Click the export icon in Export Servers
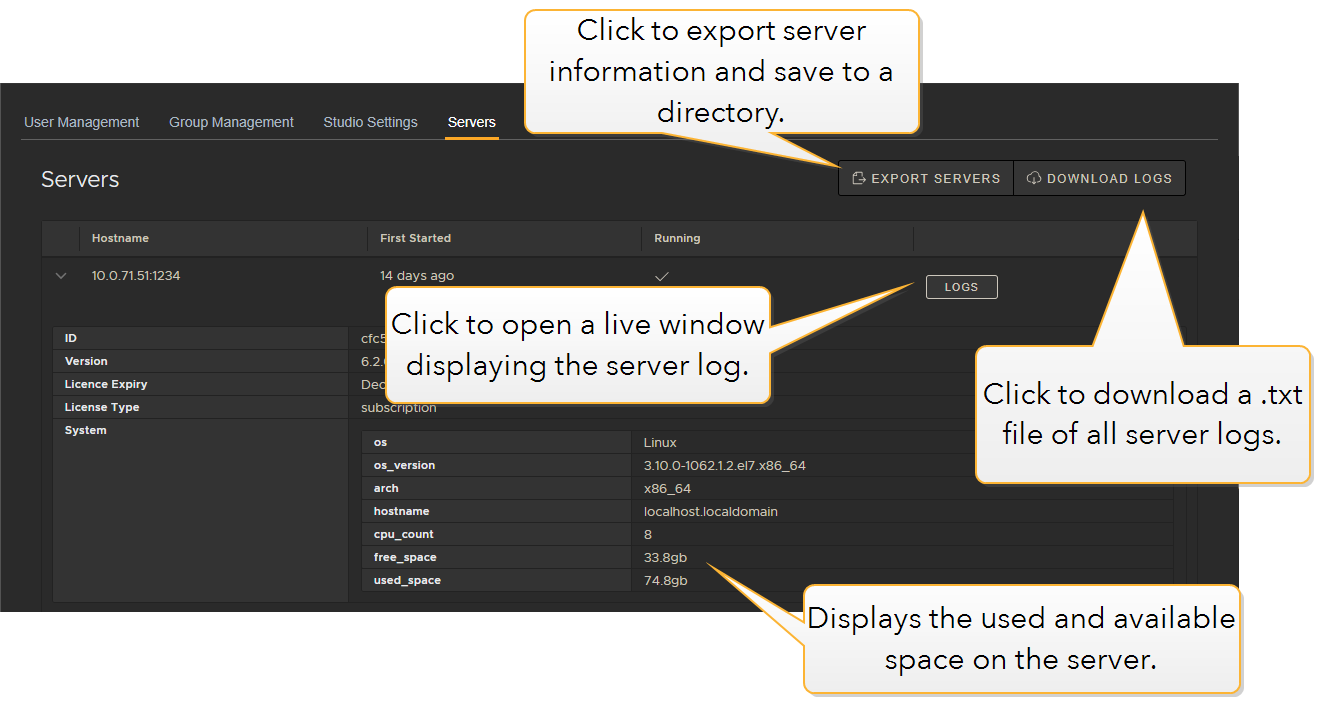 coord(858,179)
